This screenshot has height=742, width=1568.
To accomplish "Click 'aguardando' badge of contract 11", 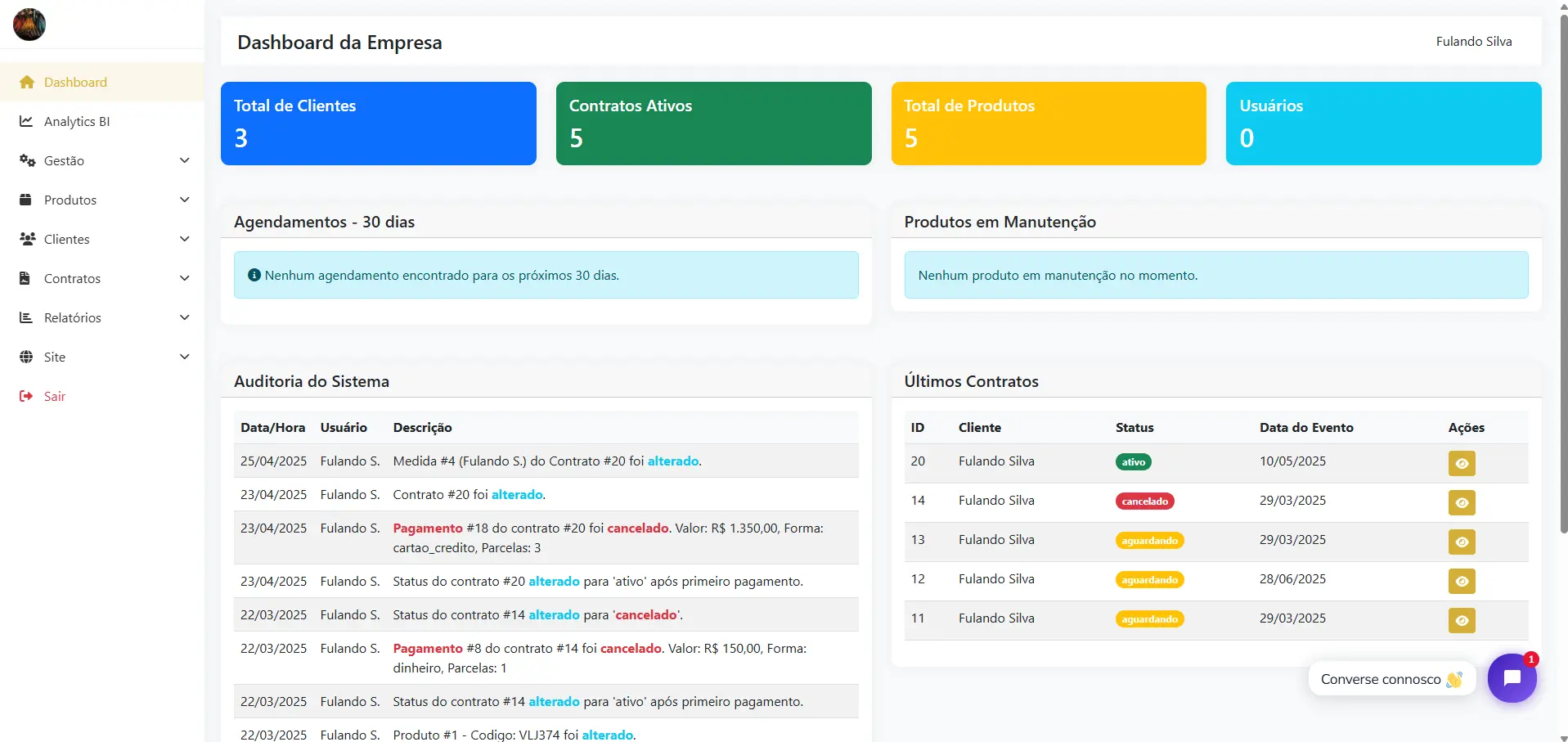I will pyautogui.click(x=1150, y=619).
